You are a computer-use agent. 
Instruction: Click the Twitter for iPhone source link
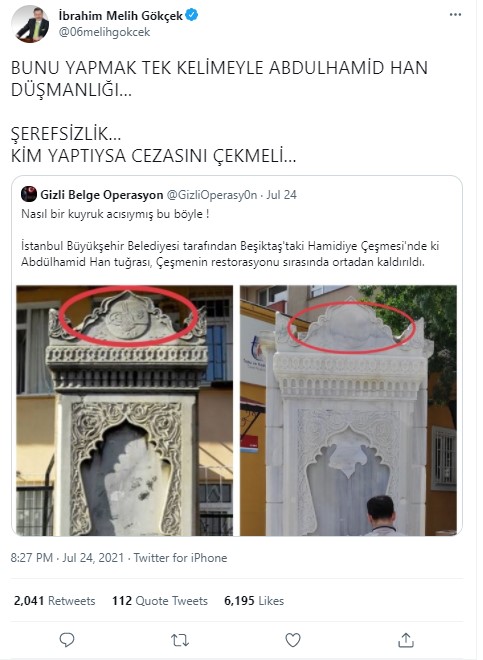180,558
